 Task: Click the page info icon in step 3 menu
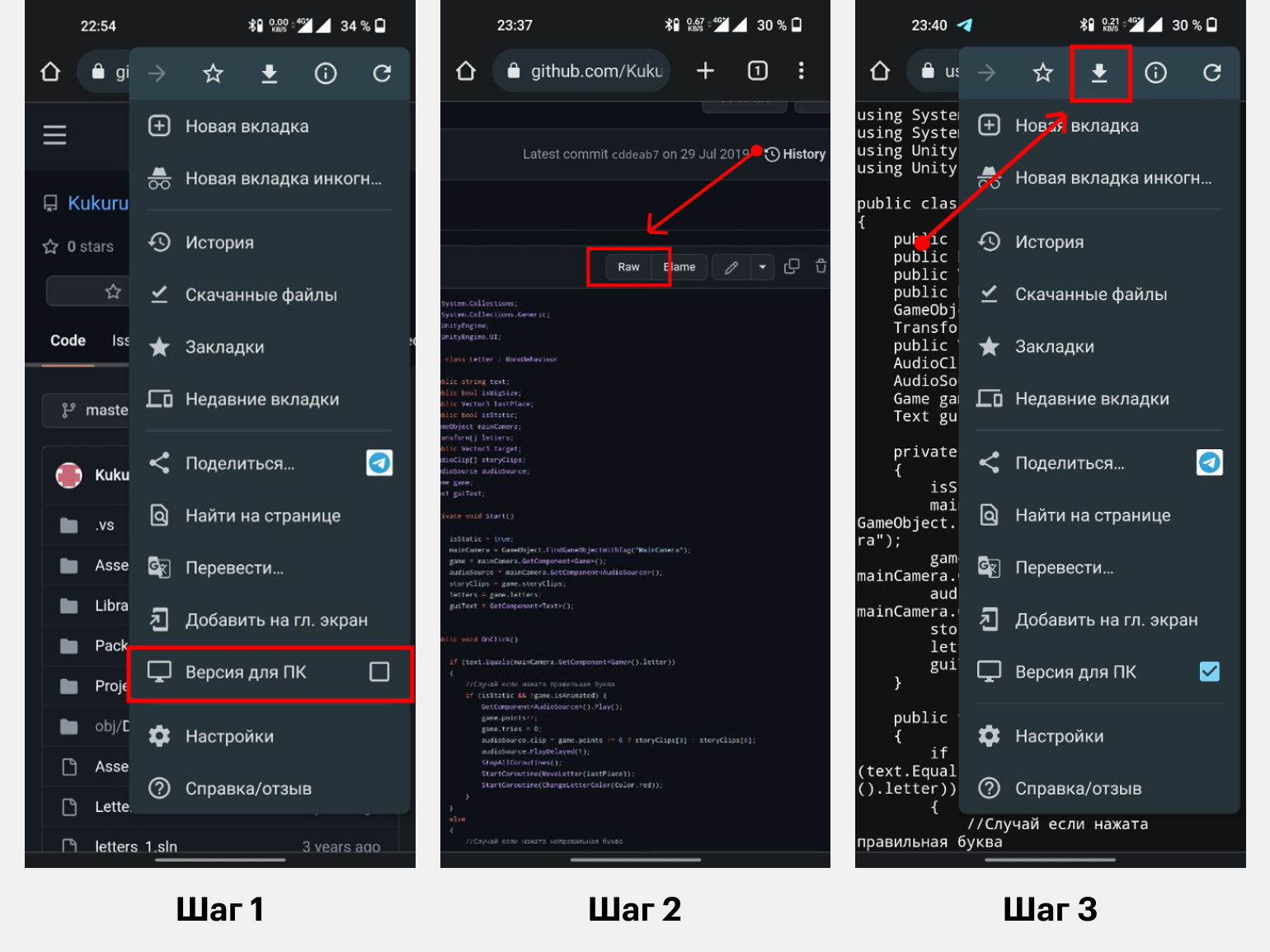pos(1155,73)
